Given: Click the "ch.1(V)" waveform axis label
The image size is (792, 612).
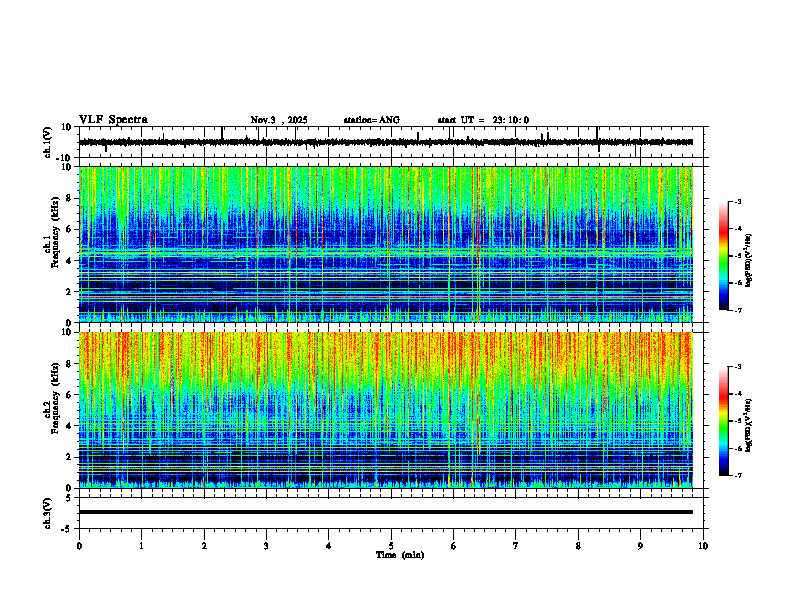Looking at the screenshot, I should point(48,142).
